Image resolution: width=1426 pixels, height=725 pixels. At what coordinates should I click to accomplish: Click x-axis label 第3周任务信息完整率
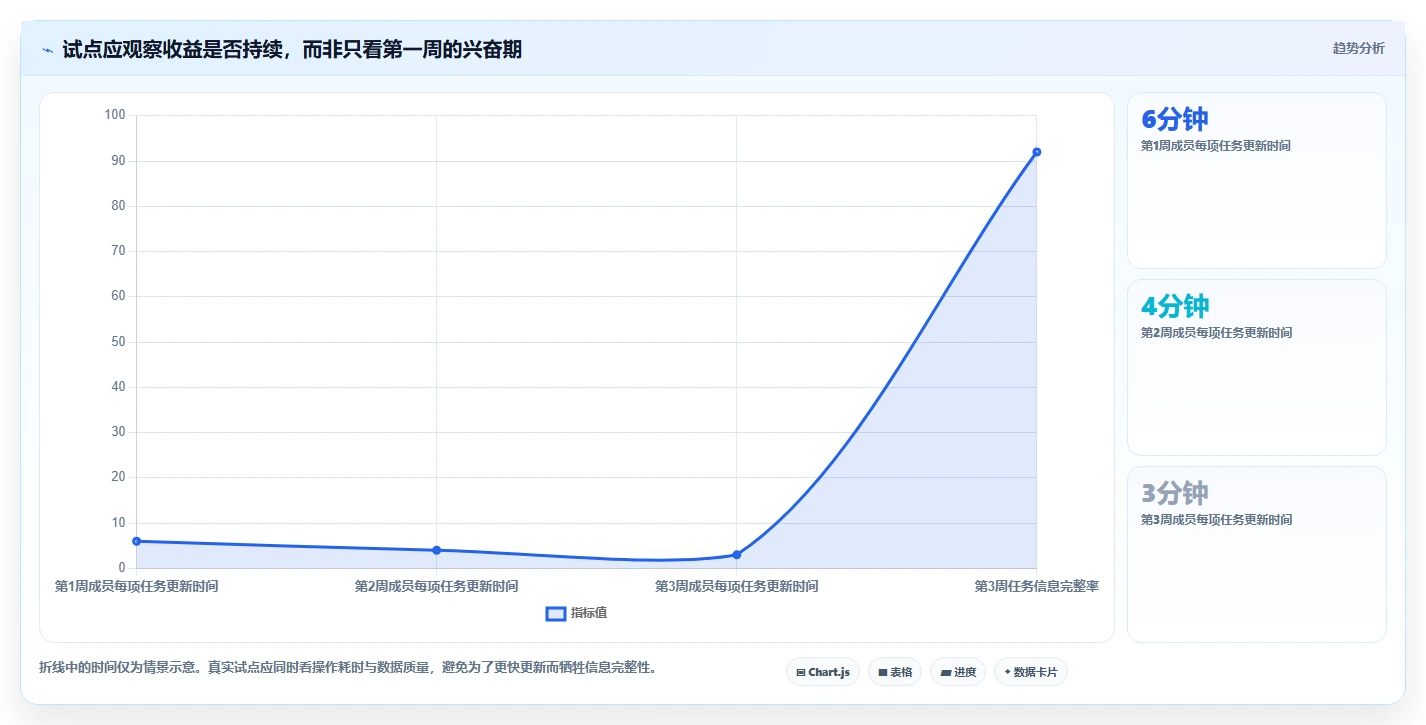coord(1037,586)
